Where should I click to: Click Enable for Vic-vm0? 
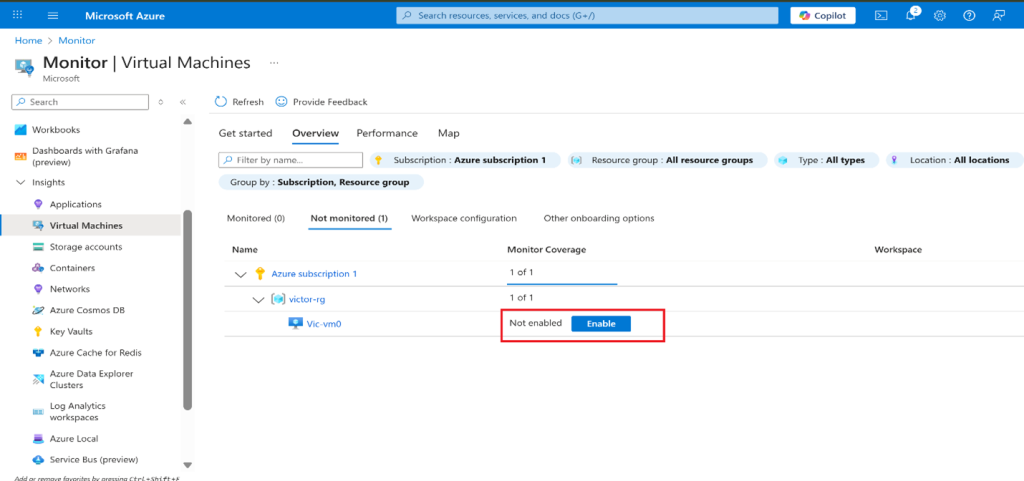click(x=601, y=324)
